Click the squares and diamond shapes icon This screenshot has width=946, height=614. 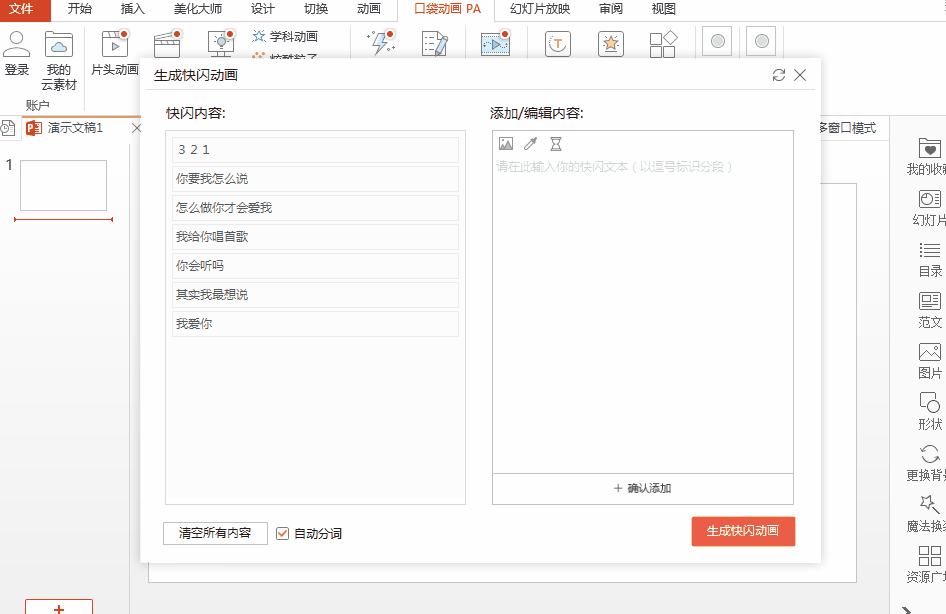pyautogui.click(x=663, y=44)
